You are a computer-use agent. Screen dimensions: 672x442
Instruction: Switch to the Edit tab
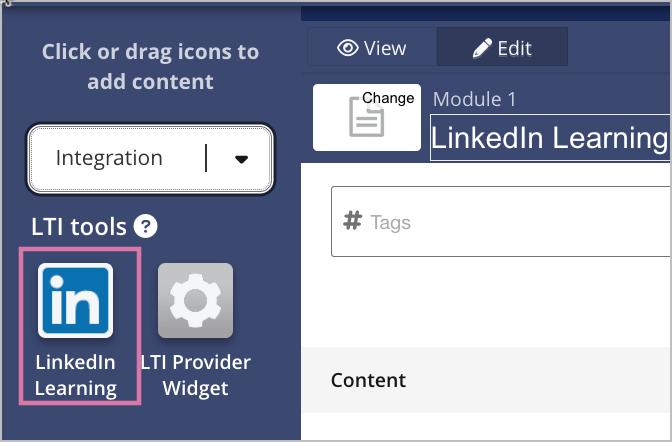click(502, 47)
